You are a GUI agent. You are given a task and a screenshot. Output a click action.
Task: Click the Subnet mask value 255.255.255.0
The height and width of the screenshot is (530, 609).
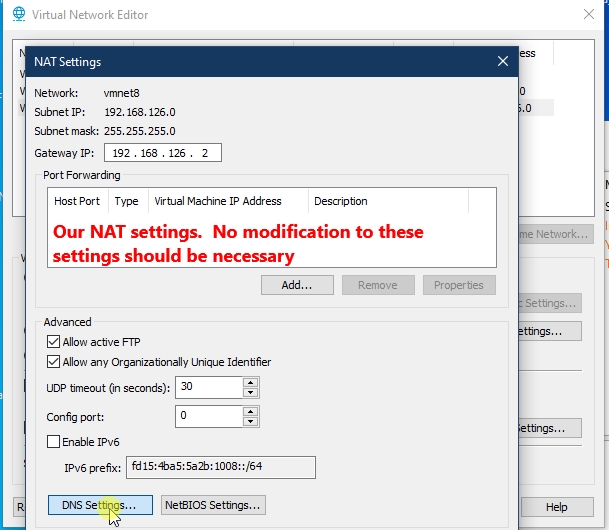click(x=140, y=131)
